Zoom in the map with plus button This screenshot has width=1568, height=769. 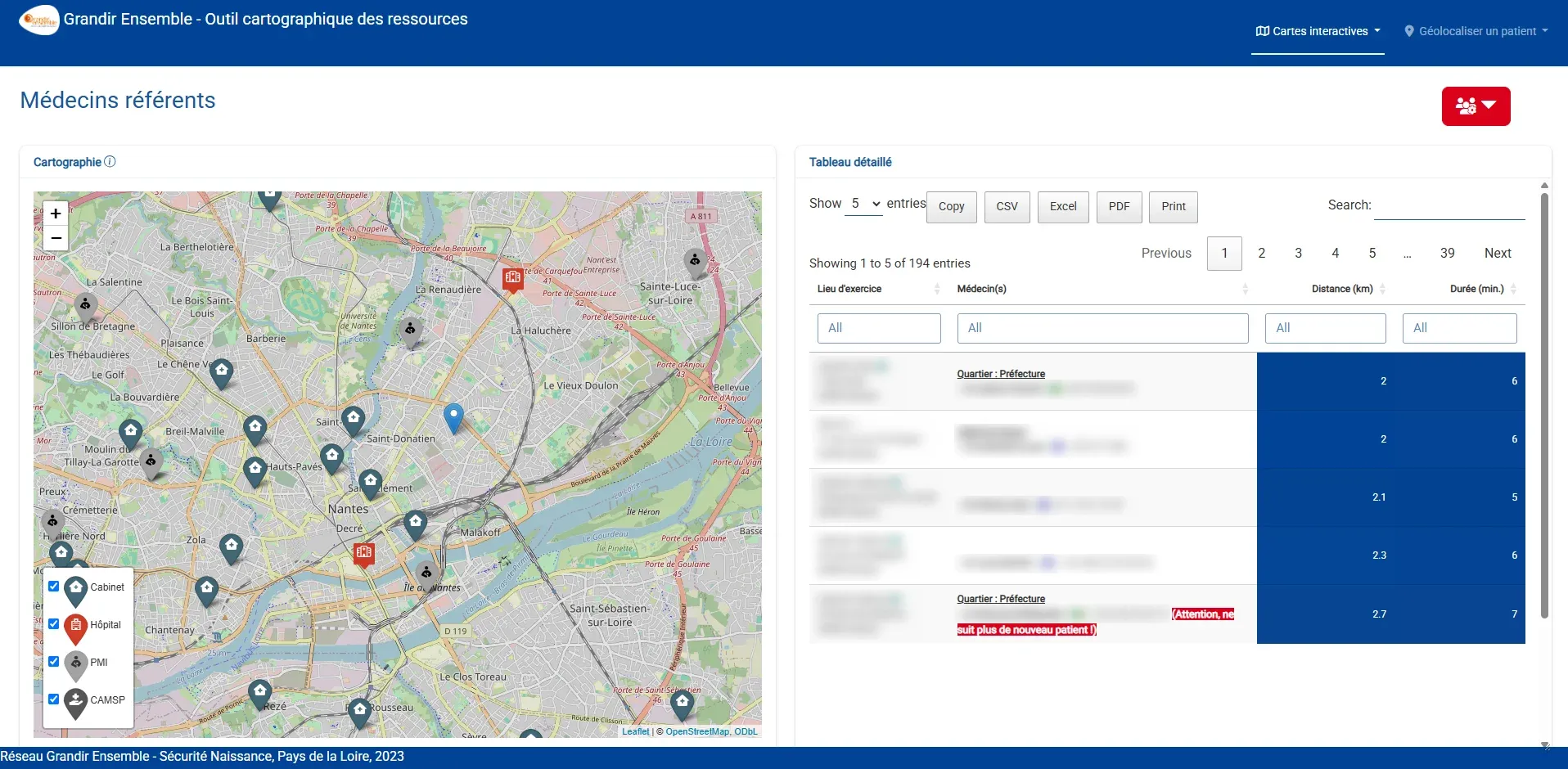56,214
